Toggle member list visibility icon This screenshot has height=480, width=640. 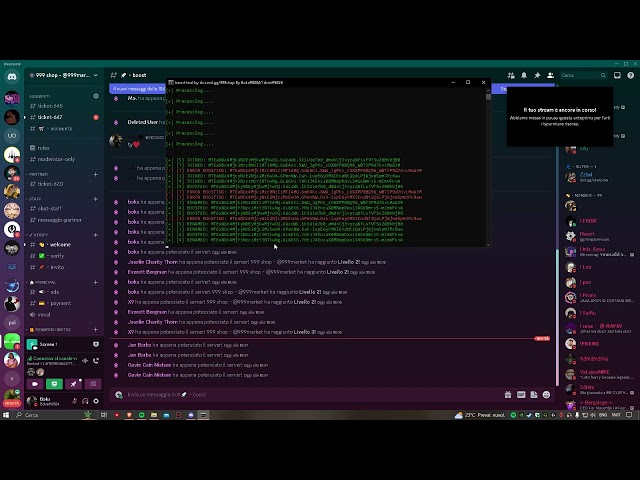550,75
